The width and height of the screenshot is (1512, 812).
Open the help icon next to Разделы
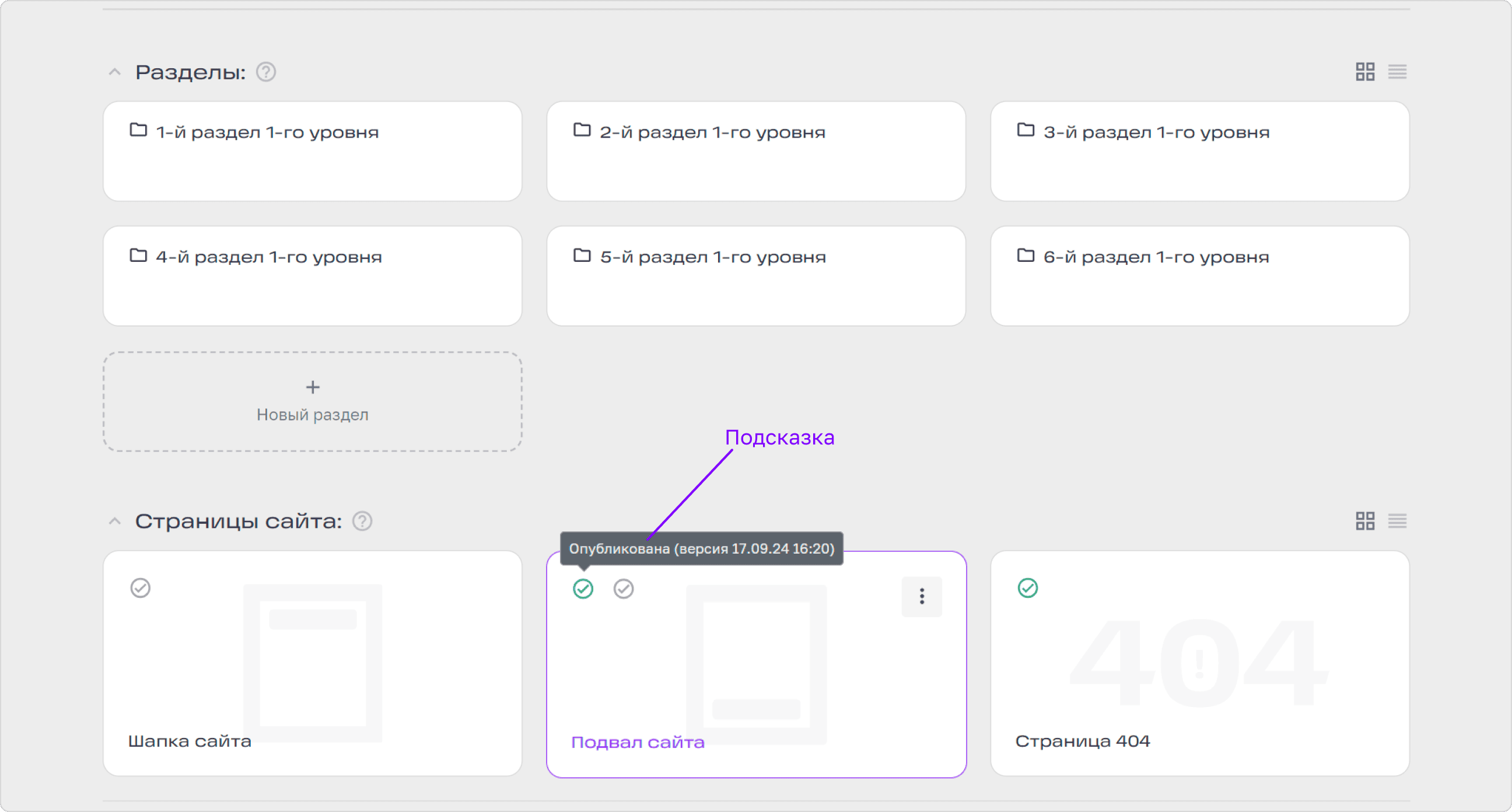[x=266, y=72]
